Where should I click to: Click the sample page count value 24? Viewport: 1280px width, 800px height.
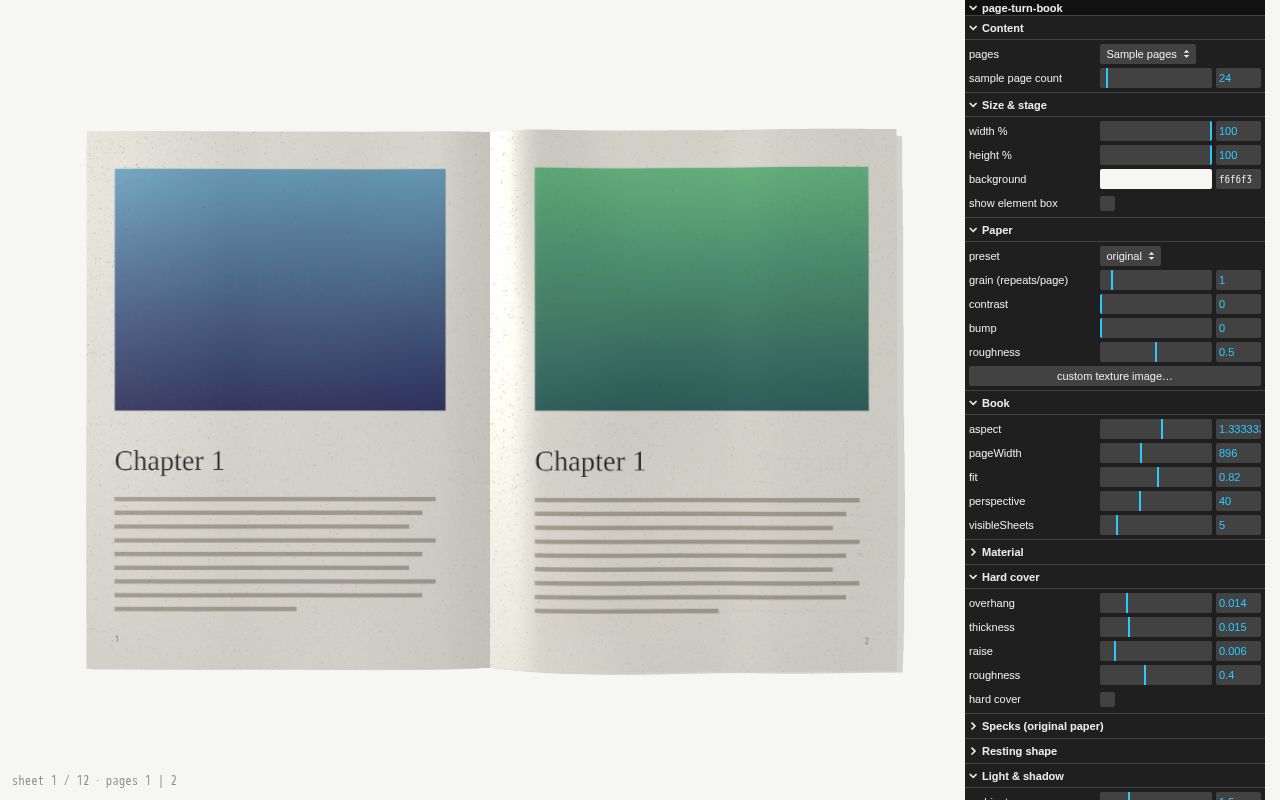pos(1238,78)
